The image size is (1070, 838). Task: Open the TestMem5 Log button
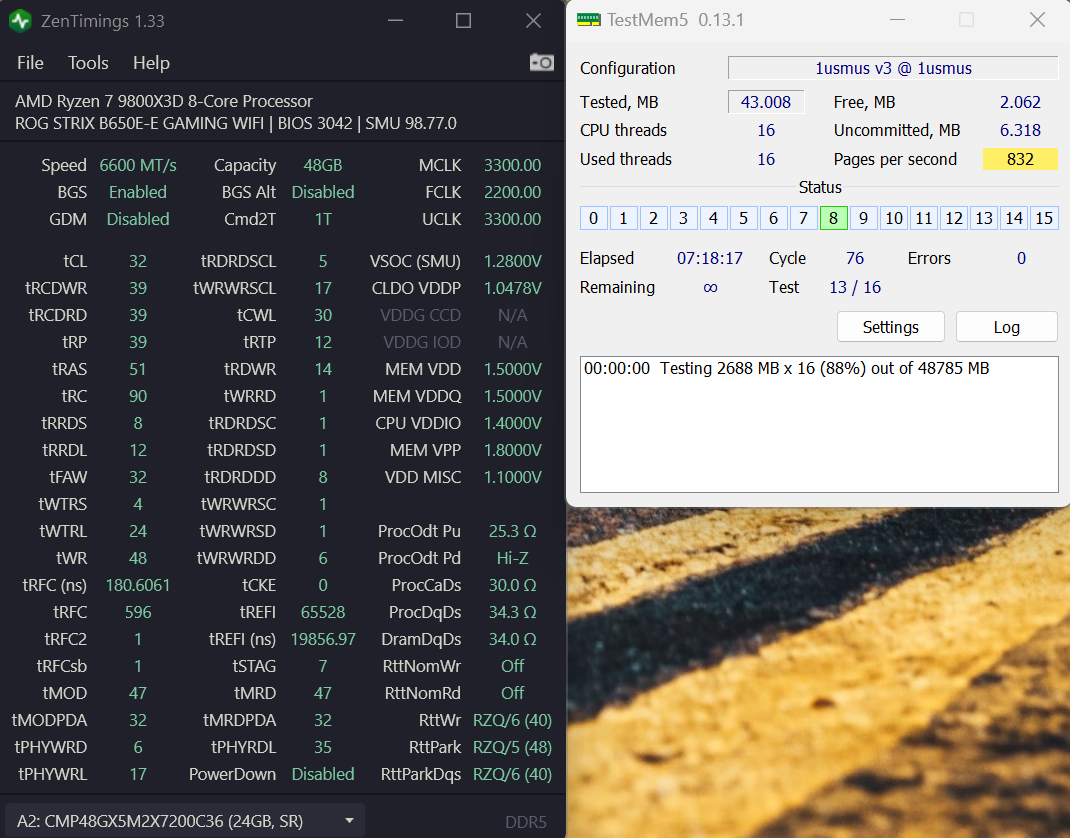pos(1007,327)
